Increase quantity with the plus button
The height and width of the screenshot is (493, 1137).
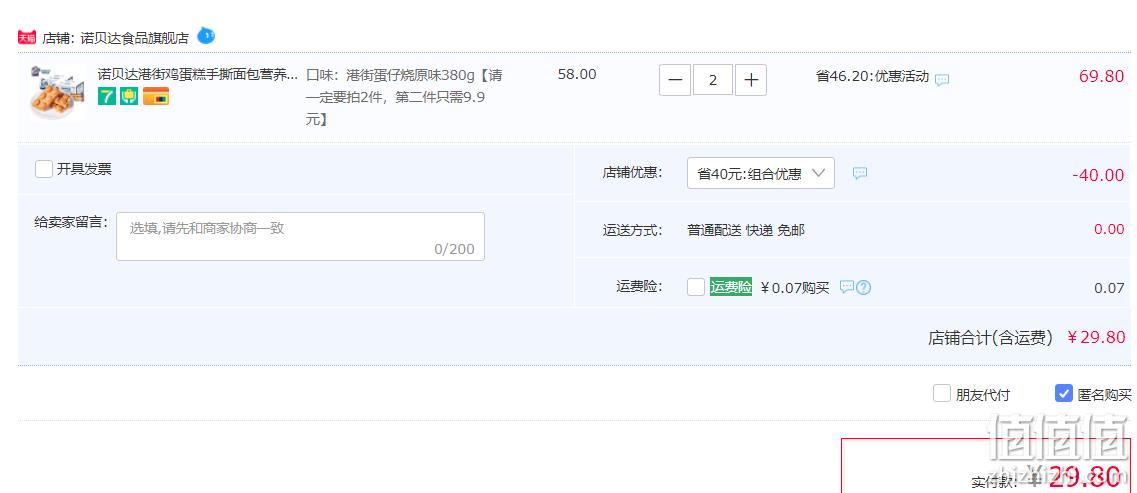[751, 80]
